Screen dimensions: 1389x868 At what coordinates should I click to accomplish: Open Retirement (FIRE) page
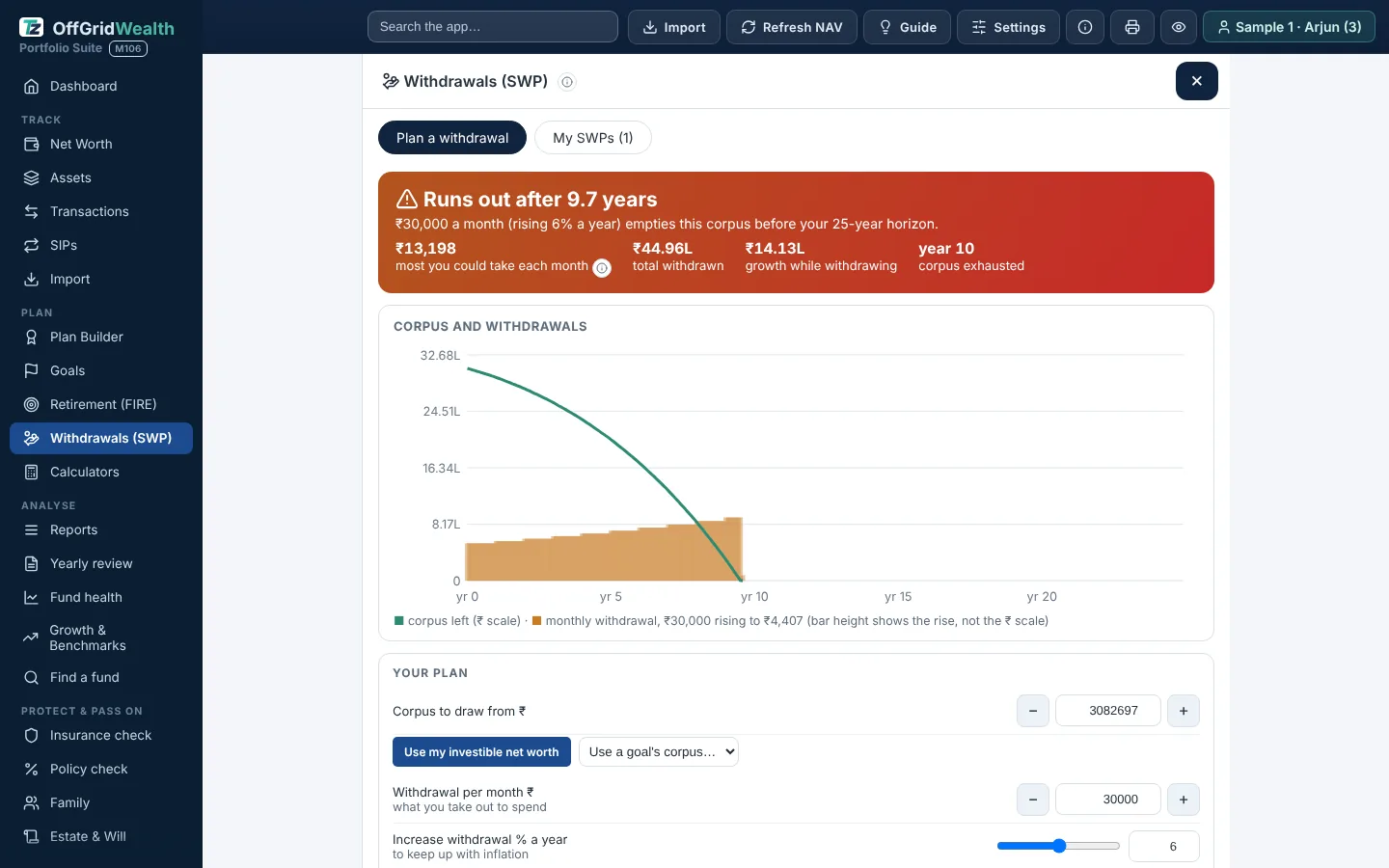point(101,404)
